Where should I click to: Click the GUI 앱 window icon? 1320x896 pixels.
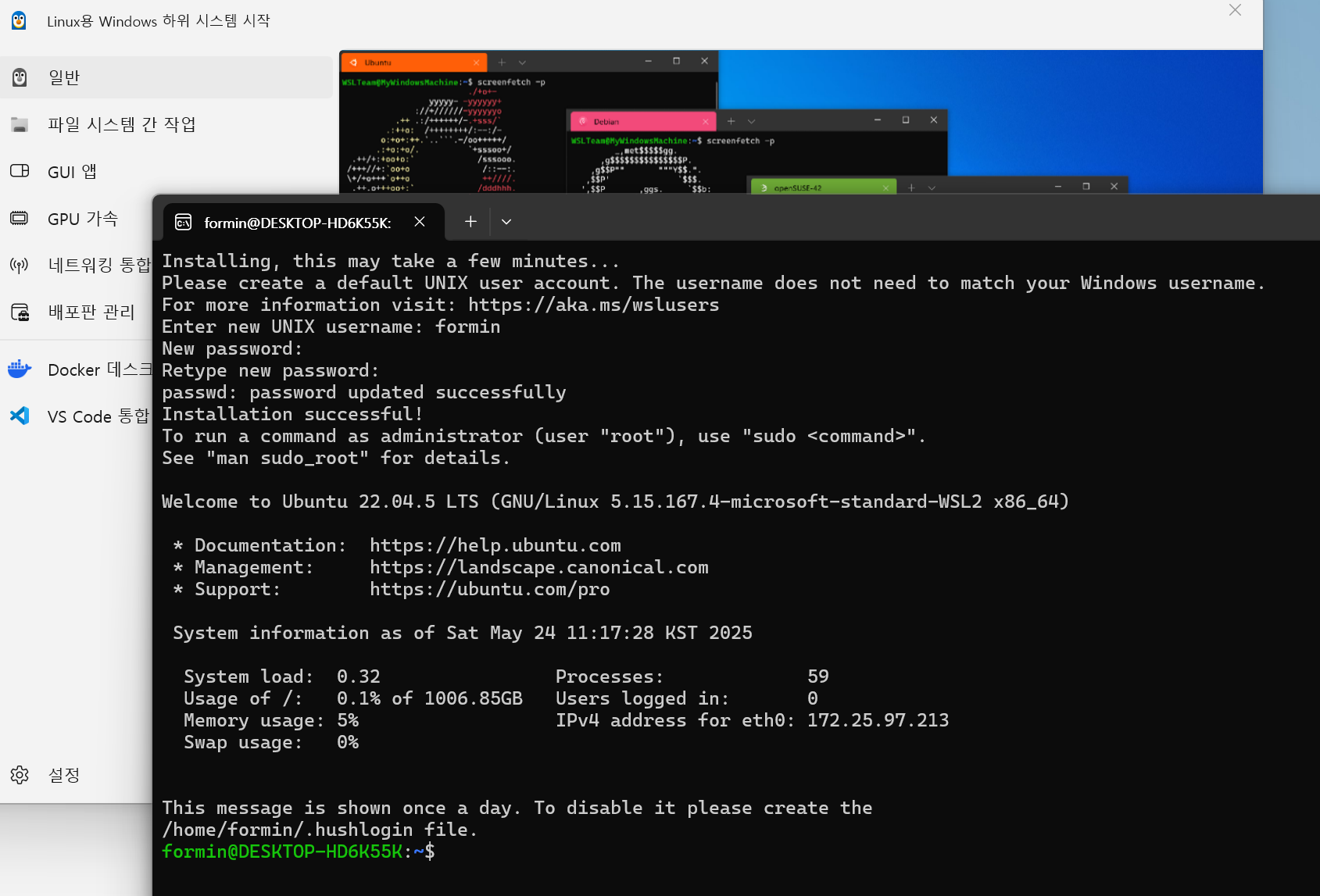pyautogui.click(x=20, y=171)
